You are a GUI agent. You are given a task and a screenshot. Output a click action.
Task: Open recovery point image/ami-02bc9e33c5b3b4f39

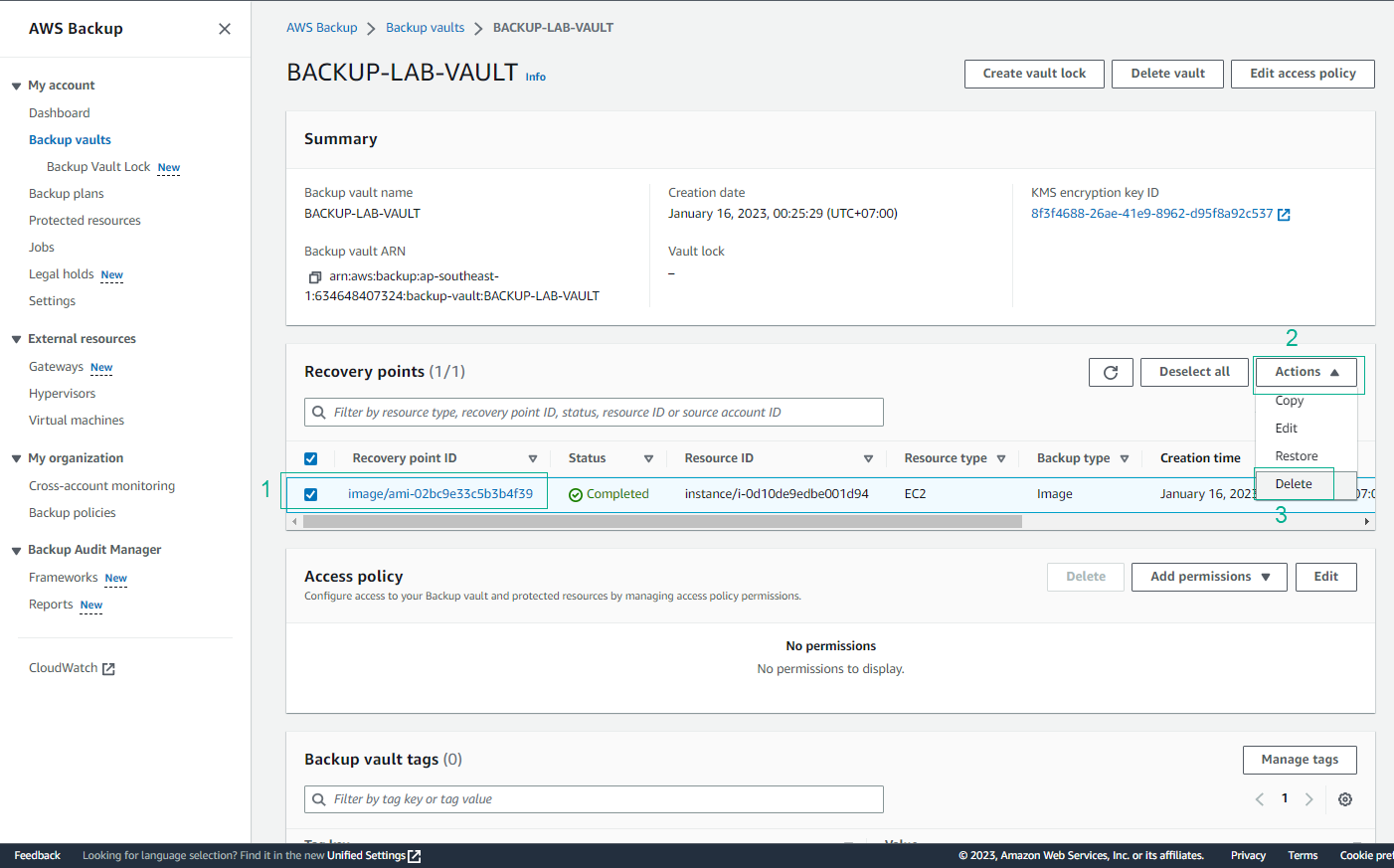(x=440, y=494)
